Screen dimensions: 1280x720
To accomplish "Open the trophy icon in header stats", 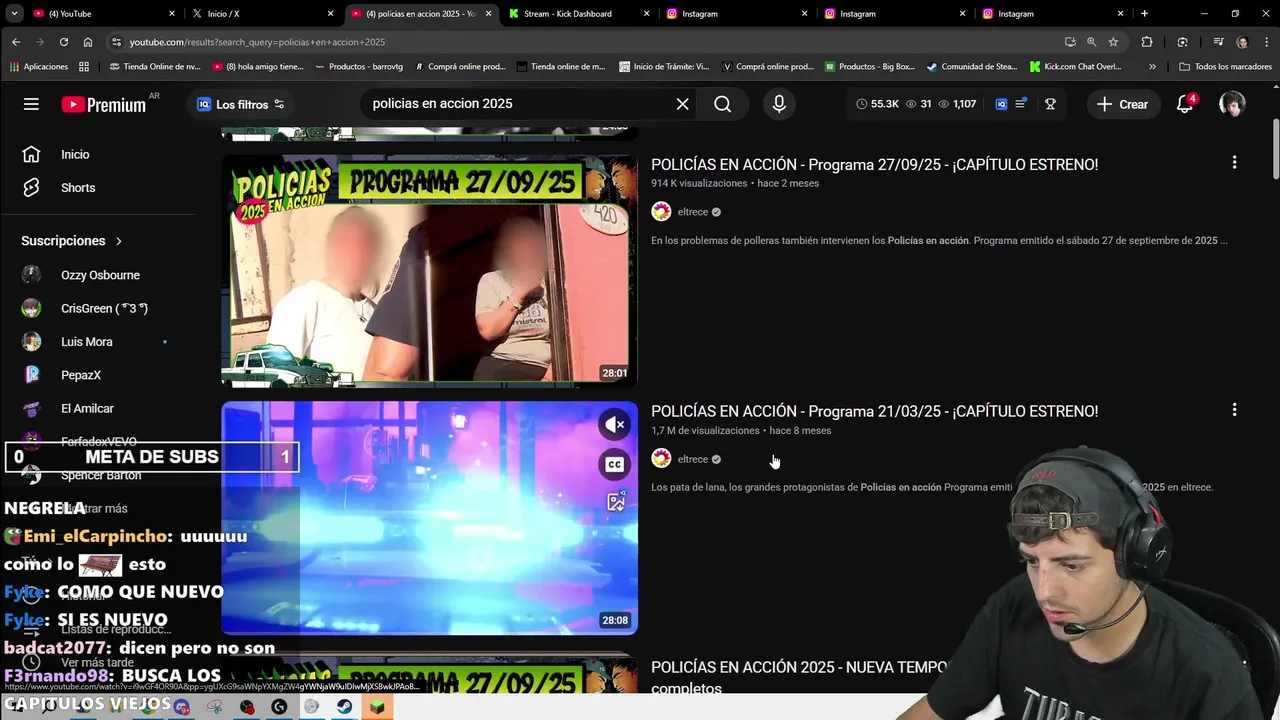I will coord(1050,104).
